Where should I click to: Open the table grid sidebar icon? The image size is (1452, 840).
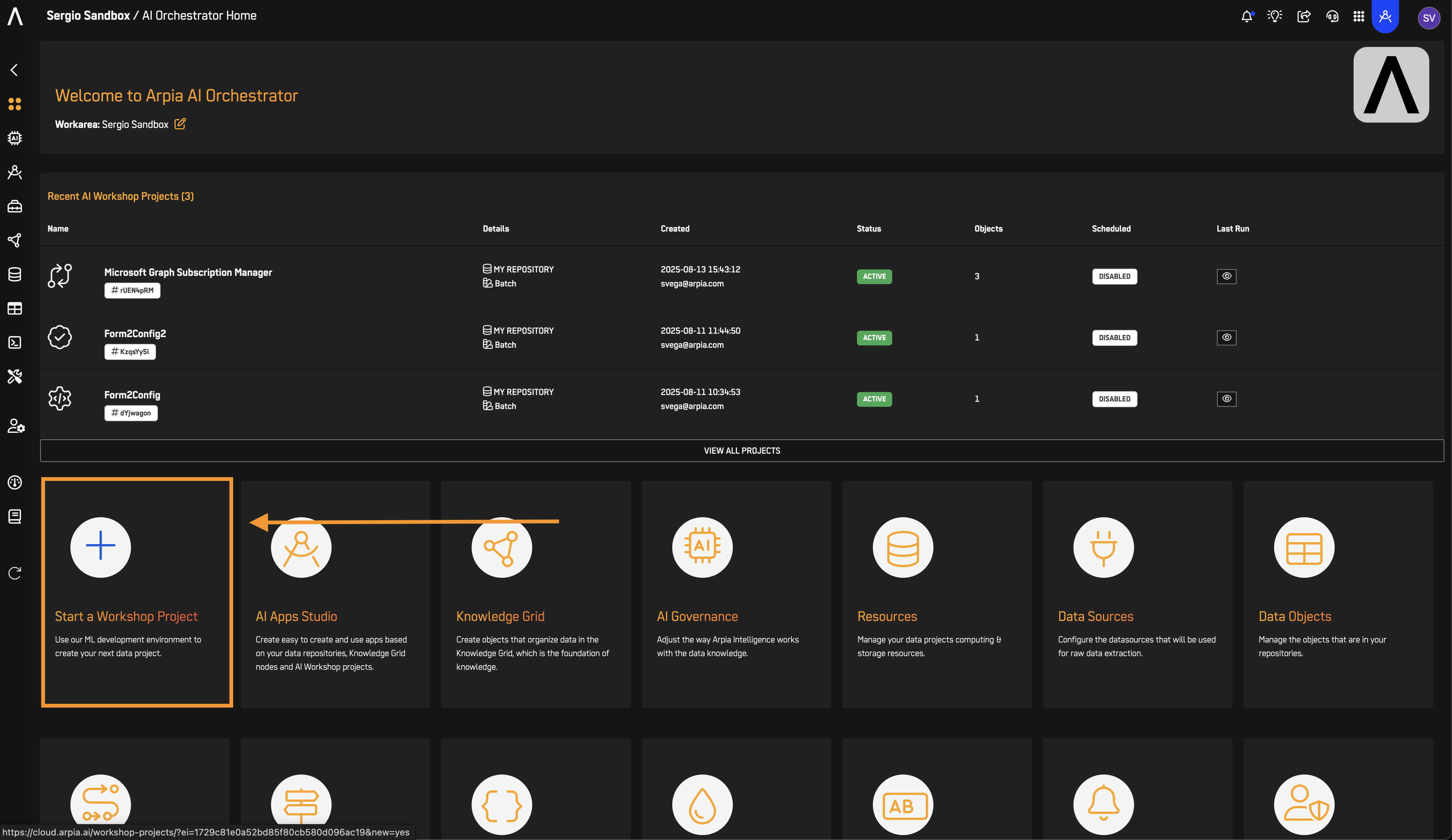pos(15,308)
